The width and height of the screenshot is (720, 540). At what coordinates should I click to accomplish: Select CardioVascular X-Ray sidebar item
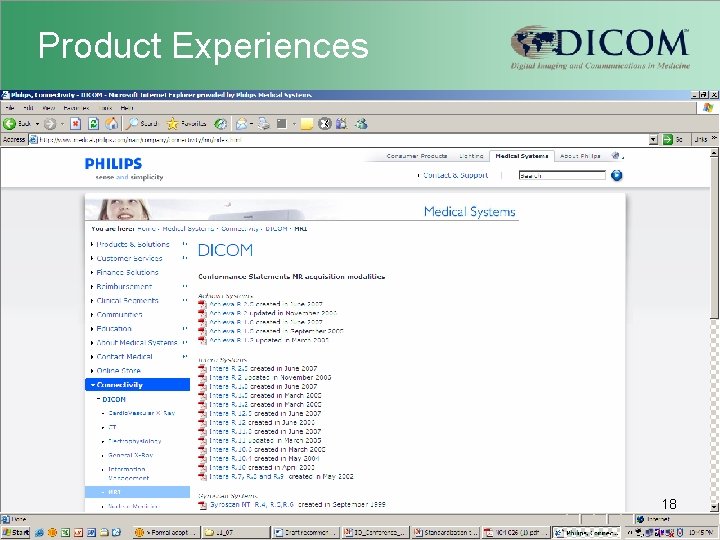point(141,413)
